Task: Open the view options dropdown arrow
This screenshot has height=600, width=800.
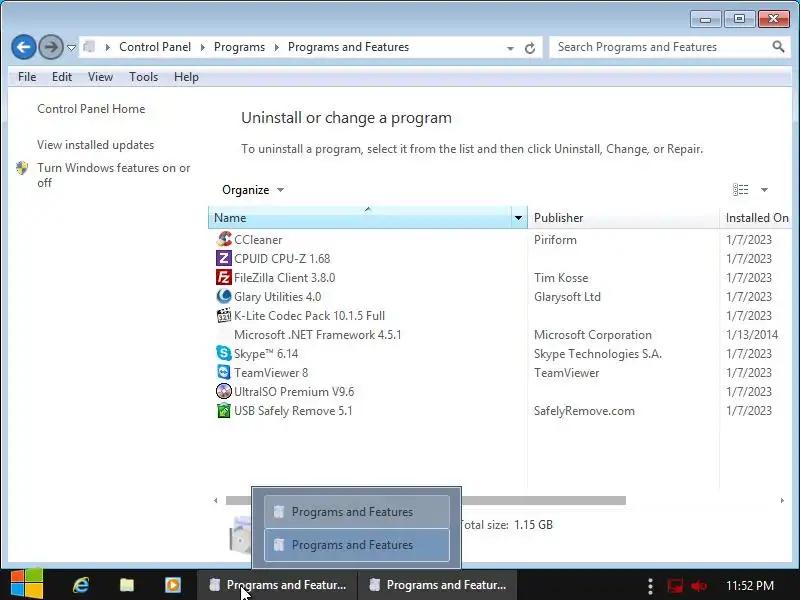Action: (x=764, y=190)
